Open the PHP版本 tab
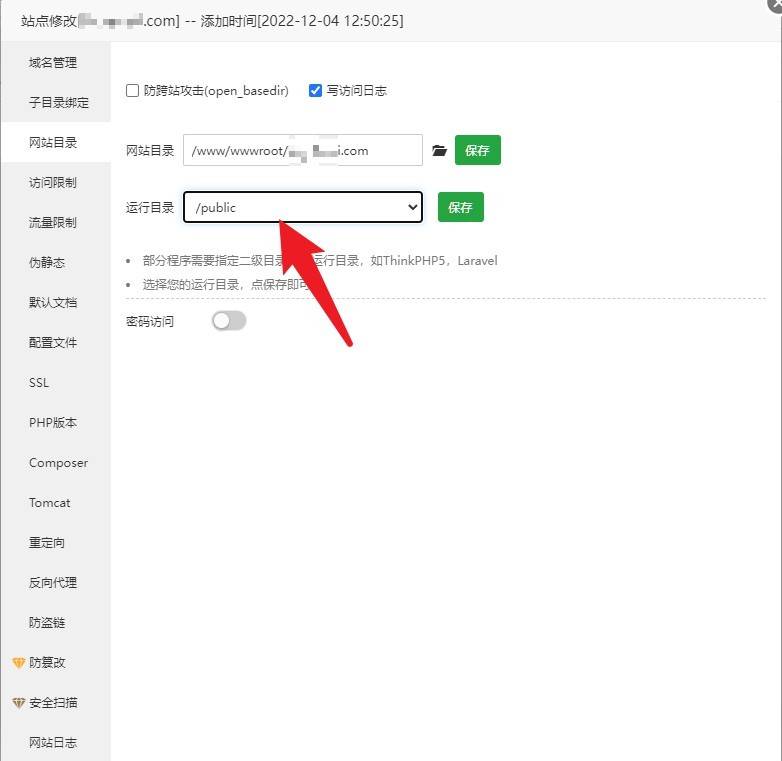782x761 pixels. click(x=53, y=423)
